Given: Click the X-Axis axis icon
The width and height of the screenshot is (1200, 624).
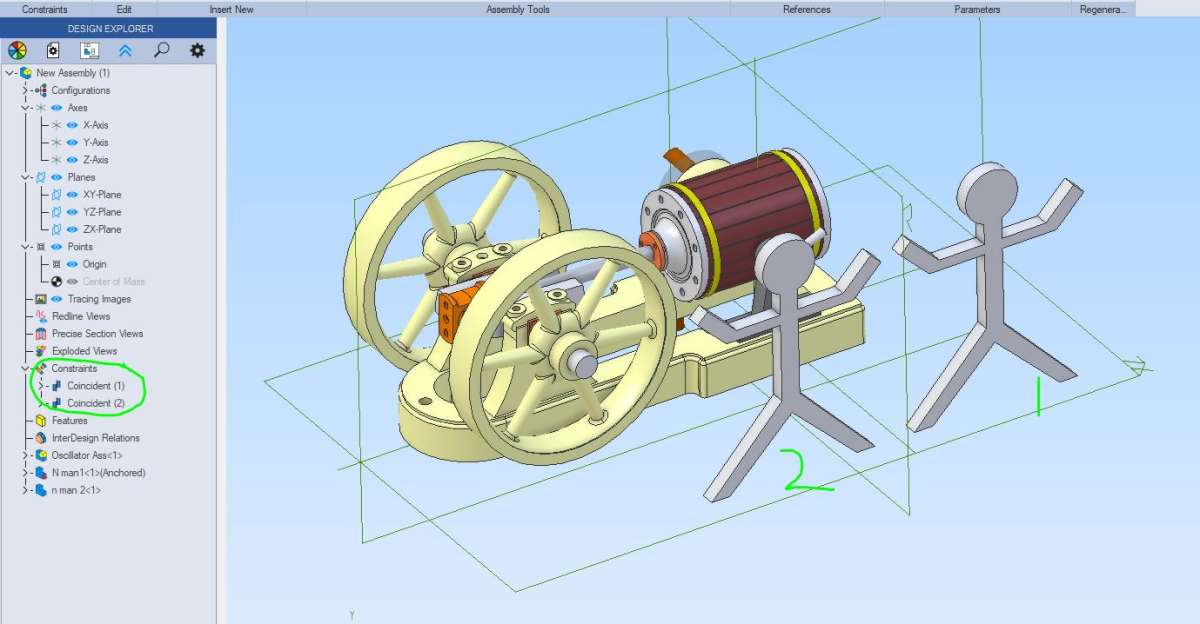Looking at the screenshot, I should 57,125.
